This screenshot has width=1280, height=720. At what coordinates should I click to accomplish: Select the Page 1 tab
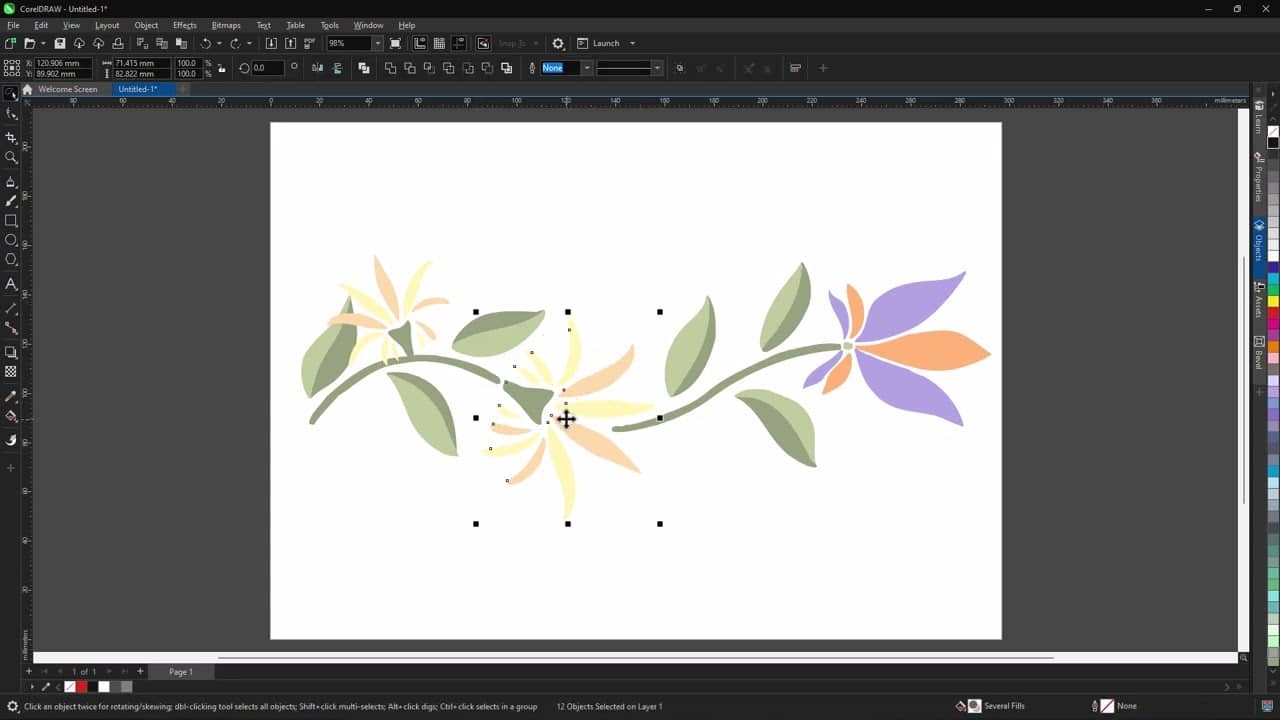(181, 672)
